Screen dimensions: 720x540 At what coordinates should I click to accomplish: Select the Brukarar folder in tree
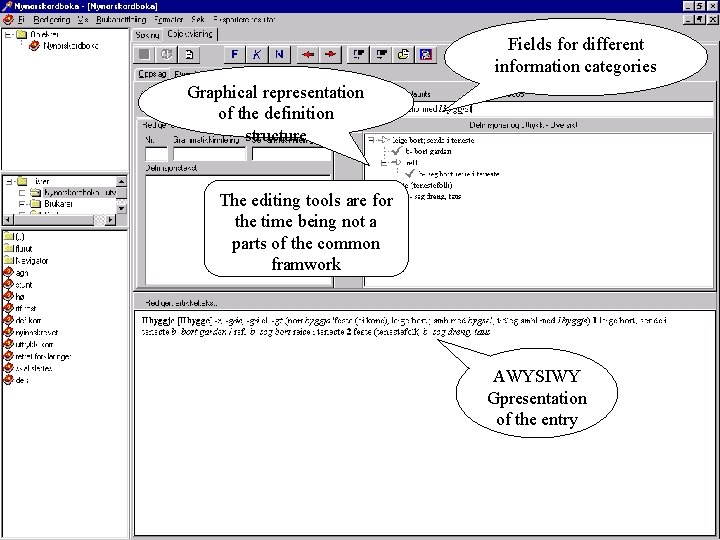pyautogui.click(x=52, y=203)
